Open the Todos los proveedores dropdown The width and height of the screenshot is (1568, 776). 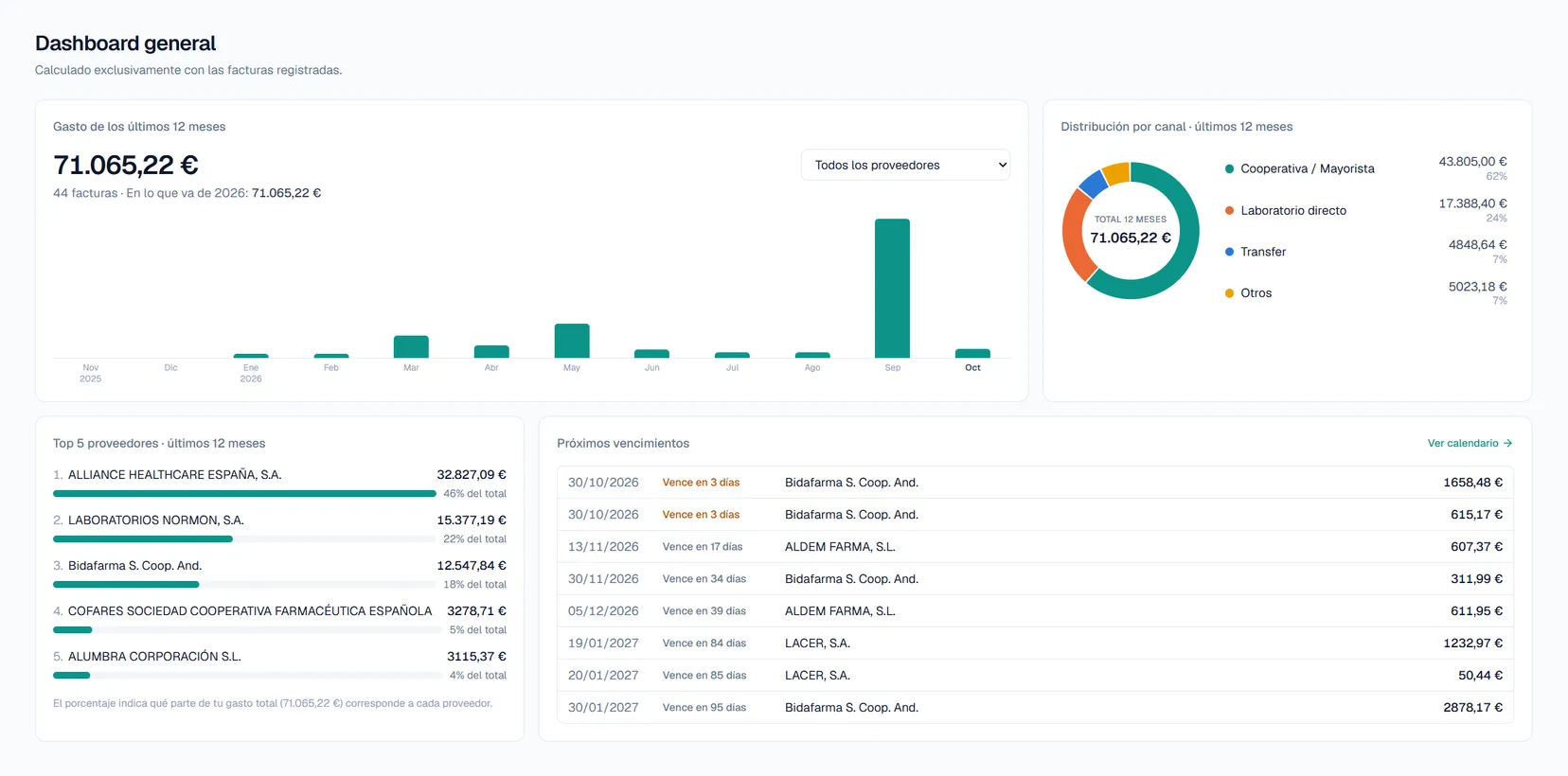click(905, 165)
